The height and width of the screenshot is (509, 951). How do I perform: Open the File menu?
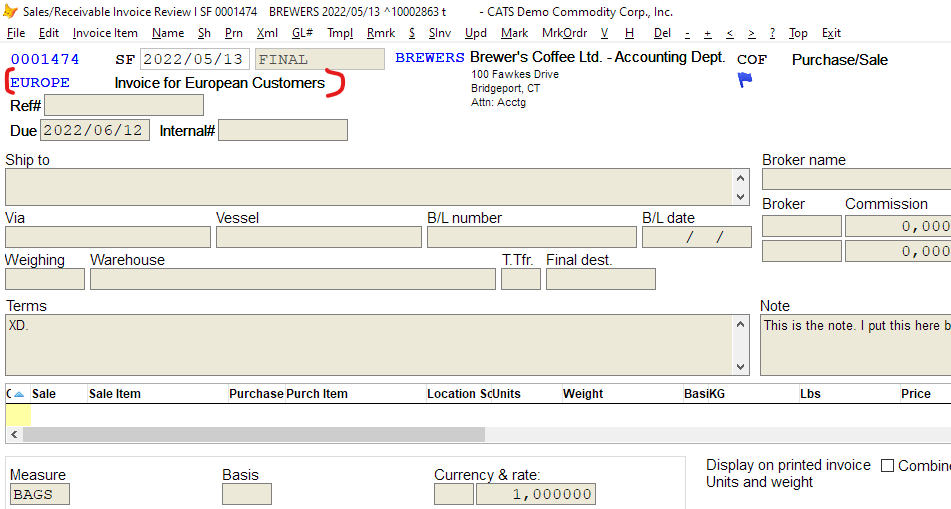pyautogui.click(x=16, y=33)
